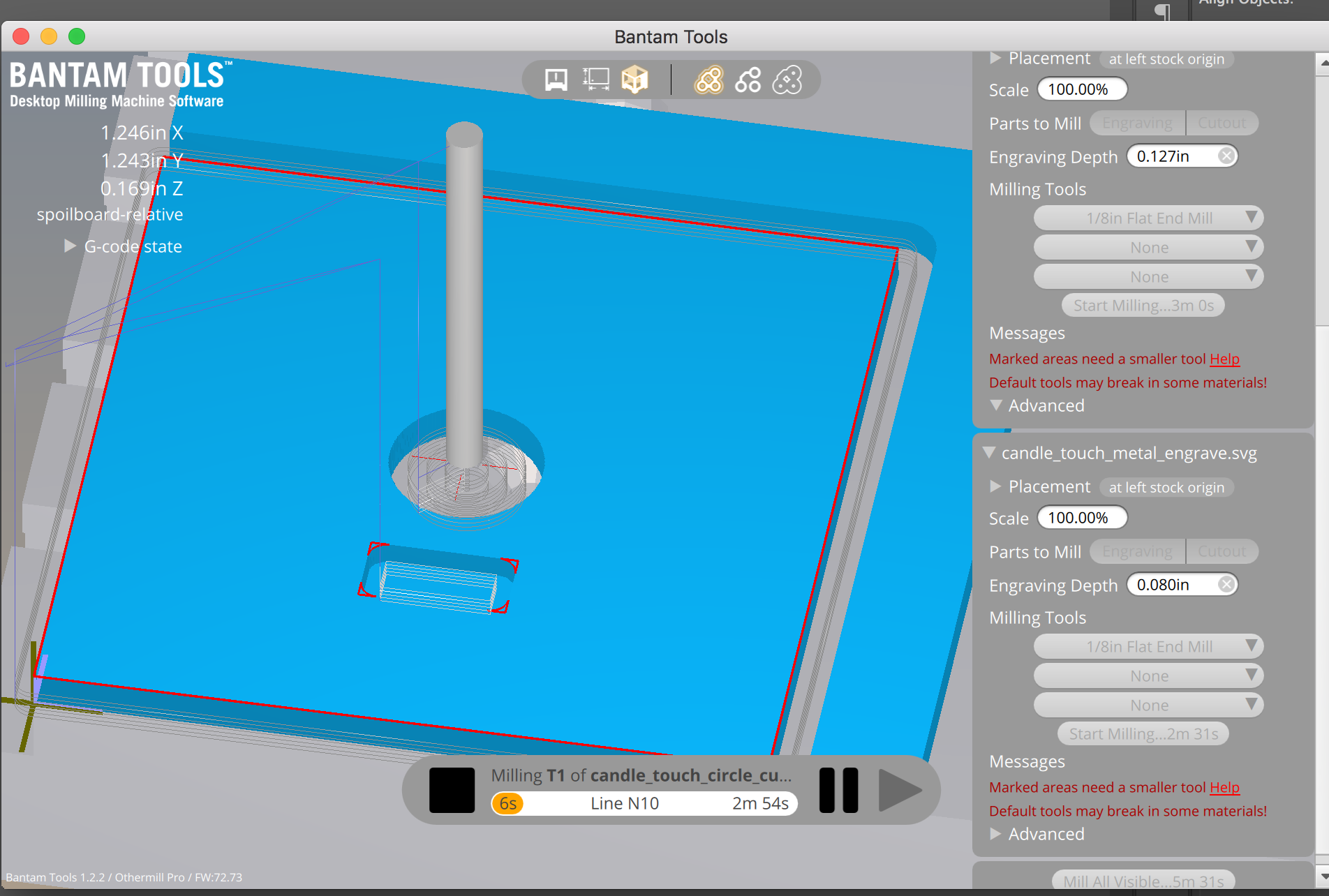Toggle Engraving part in candle_touch_metal_engrave section

pos(1137,551)
